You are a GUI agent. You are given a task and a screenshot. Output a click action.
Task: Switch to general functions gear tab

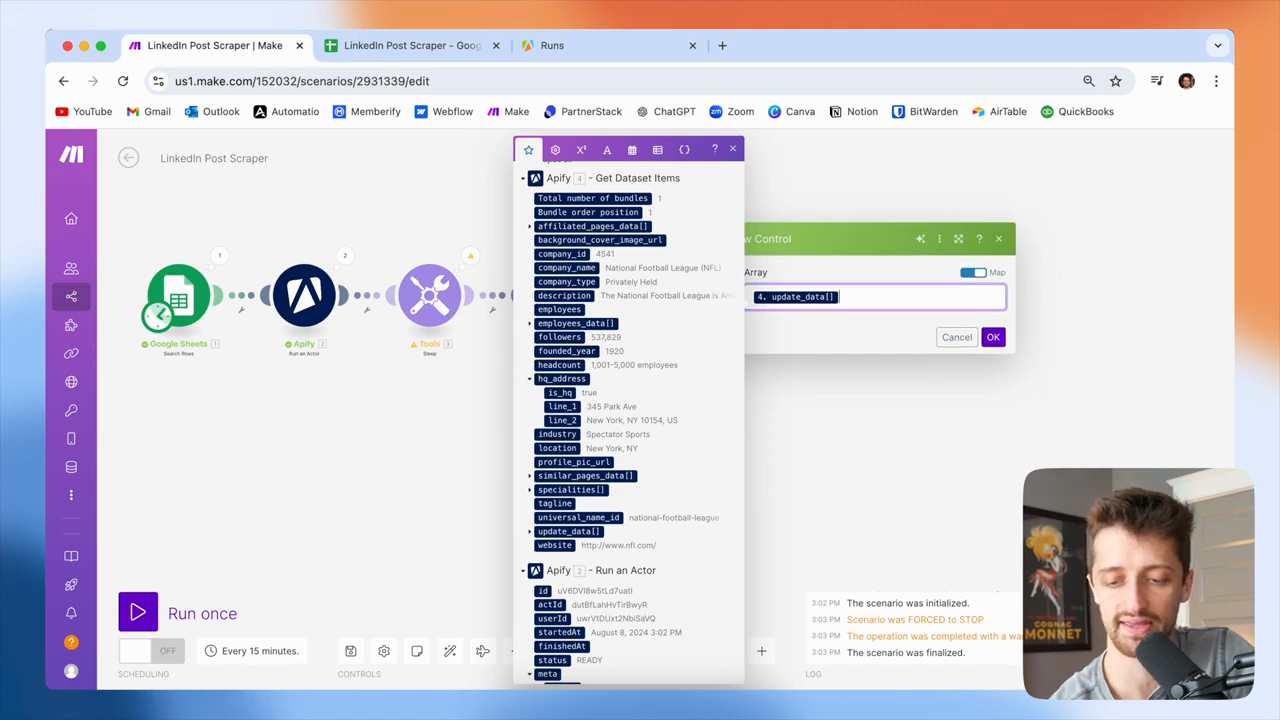[x=555, y=150]
